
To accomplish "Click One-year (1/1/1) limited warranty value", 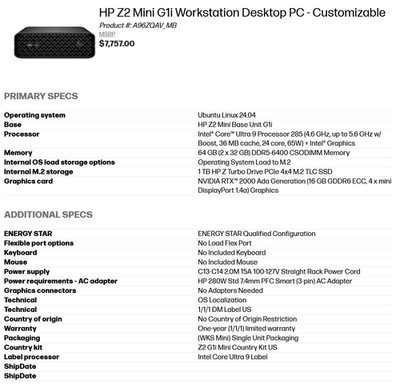I will coord(247,329).
